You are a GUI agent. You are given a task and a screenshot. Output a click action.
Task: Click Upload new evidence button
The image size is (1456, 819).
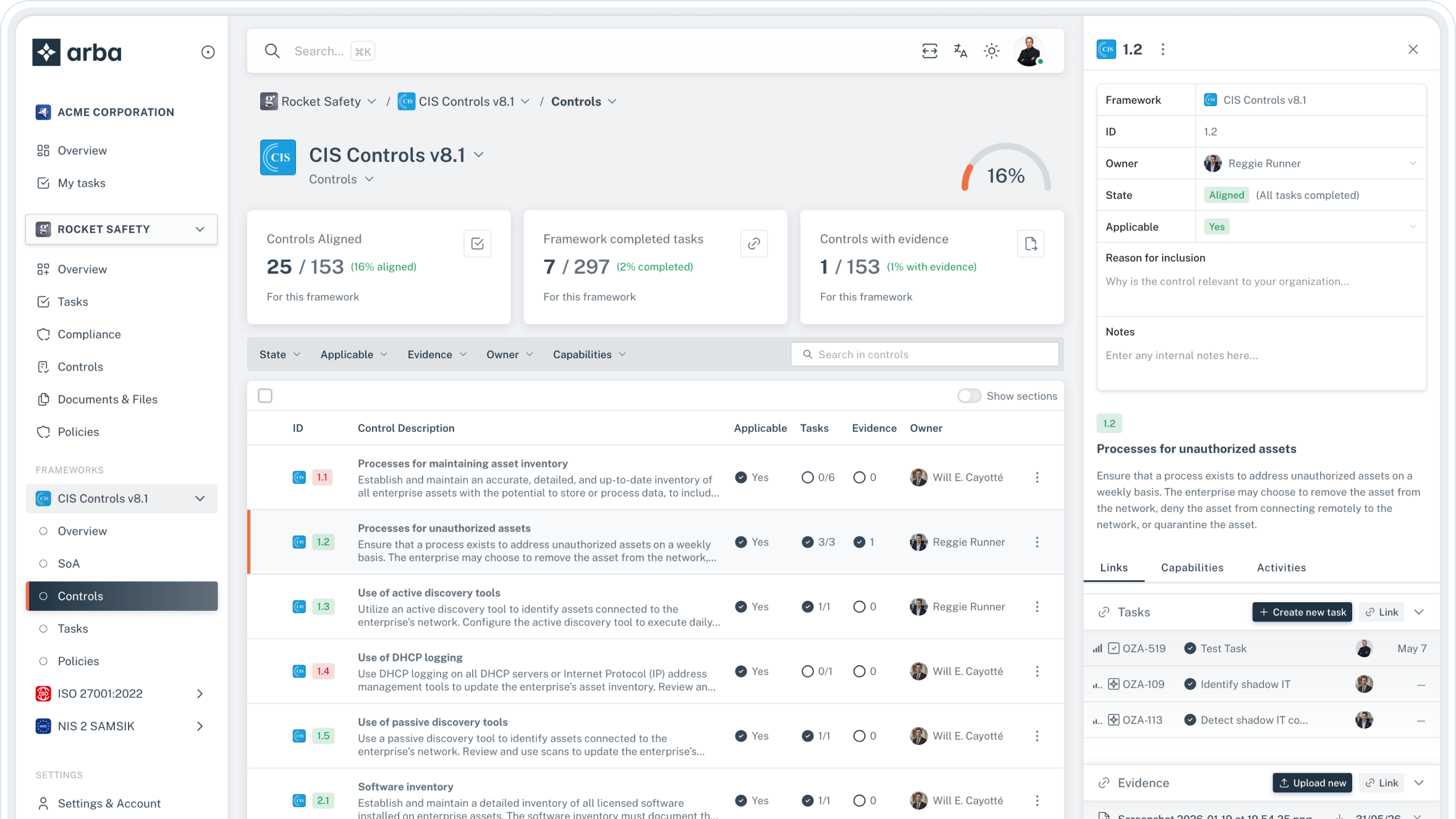1312,783
